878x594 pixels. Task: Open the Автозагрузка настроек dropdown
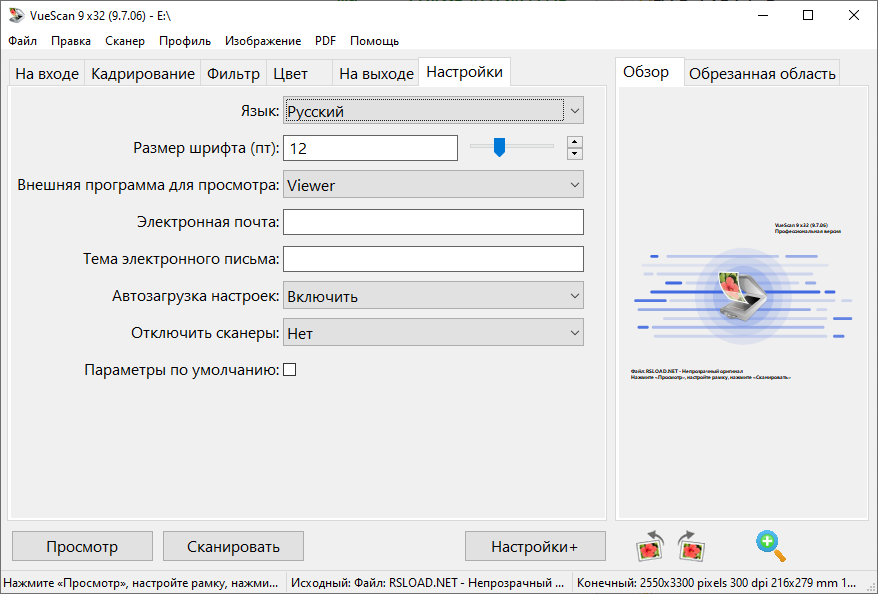point(433,296)
